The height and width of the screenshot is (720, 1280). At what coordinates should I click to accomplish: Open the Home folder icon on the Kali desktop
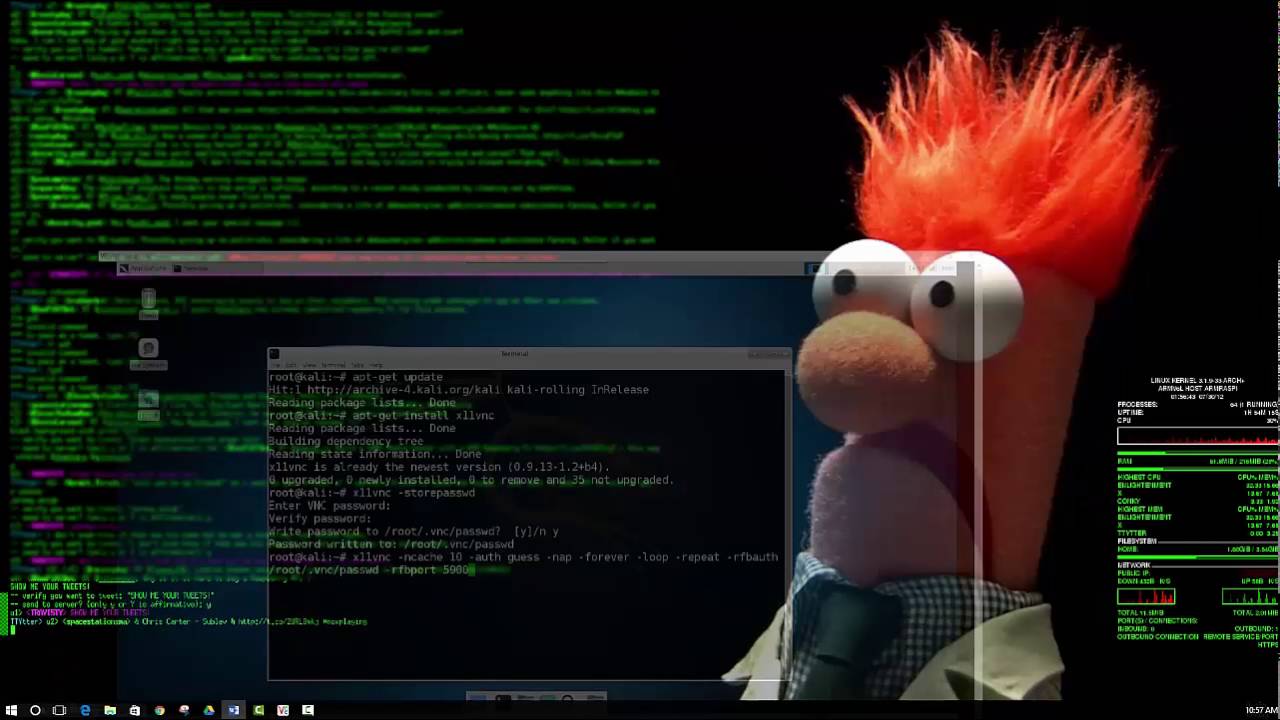tap(148, 403)
